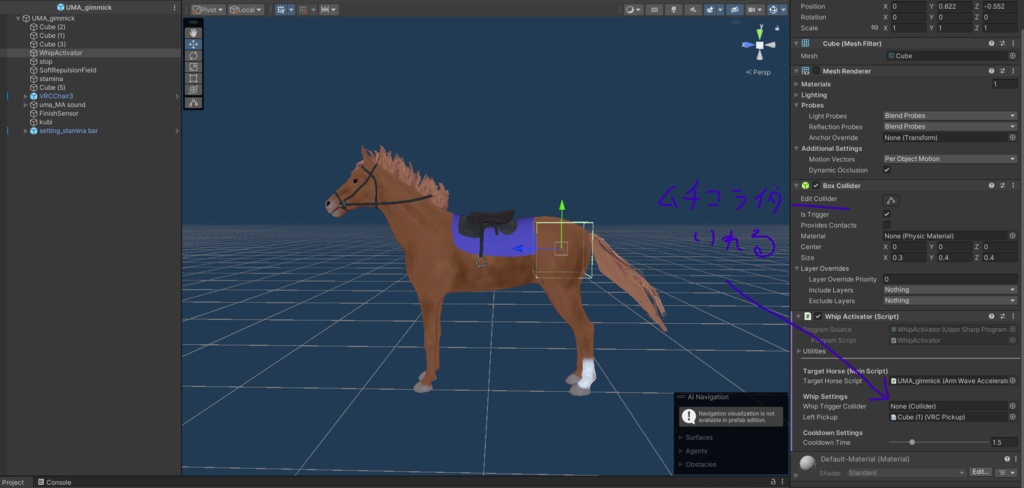Open the Light Probes dropdown
1024x488 pixels.
[950, 116]
